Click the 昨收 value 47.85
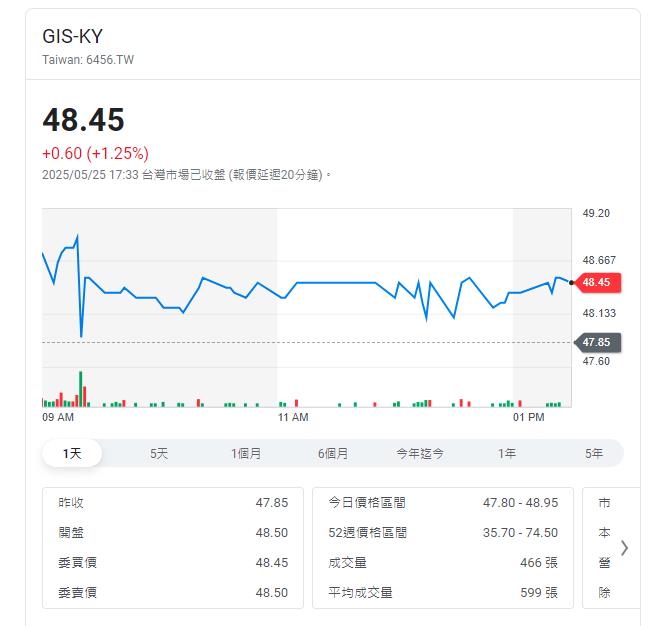656x626 pixels. point(272,503)
